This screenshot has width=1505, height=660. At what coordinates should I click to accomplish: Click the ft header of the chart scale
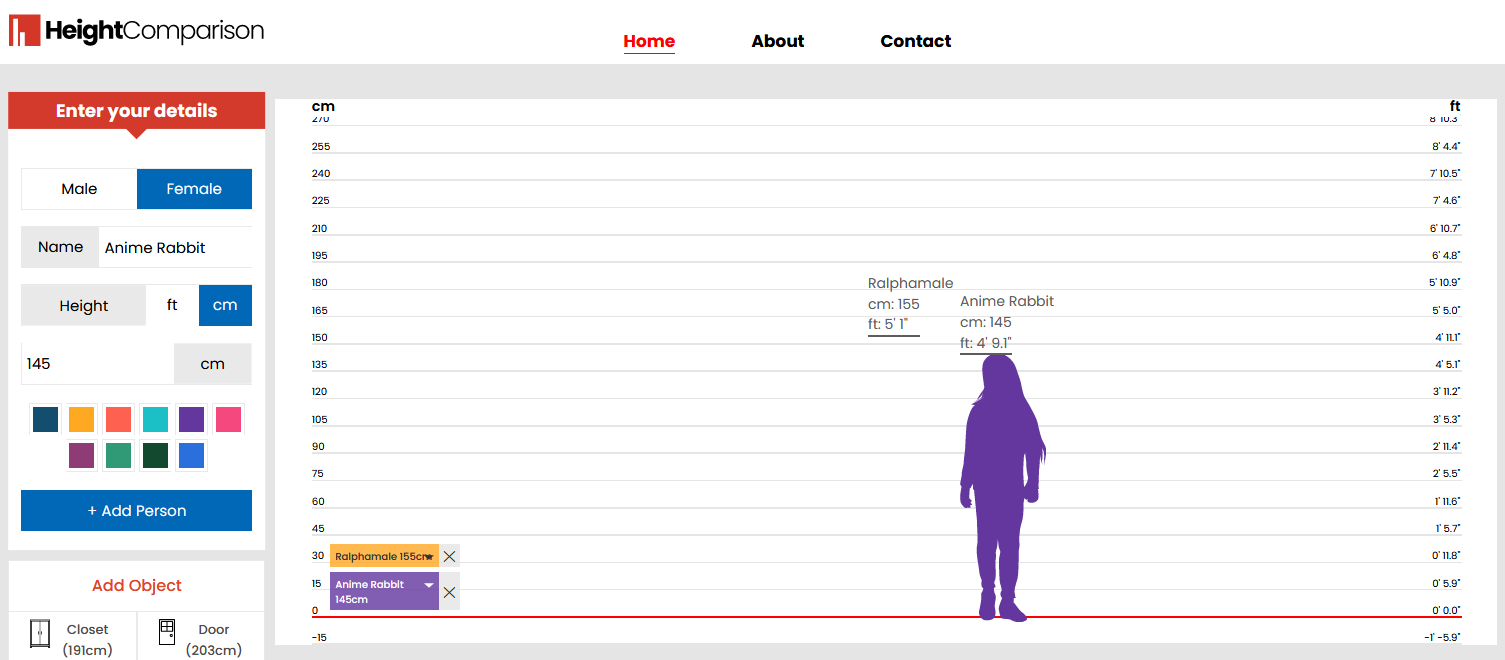tap(1455, 106)
